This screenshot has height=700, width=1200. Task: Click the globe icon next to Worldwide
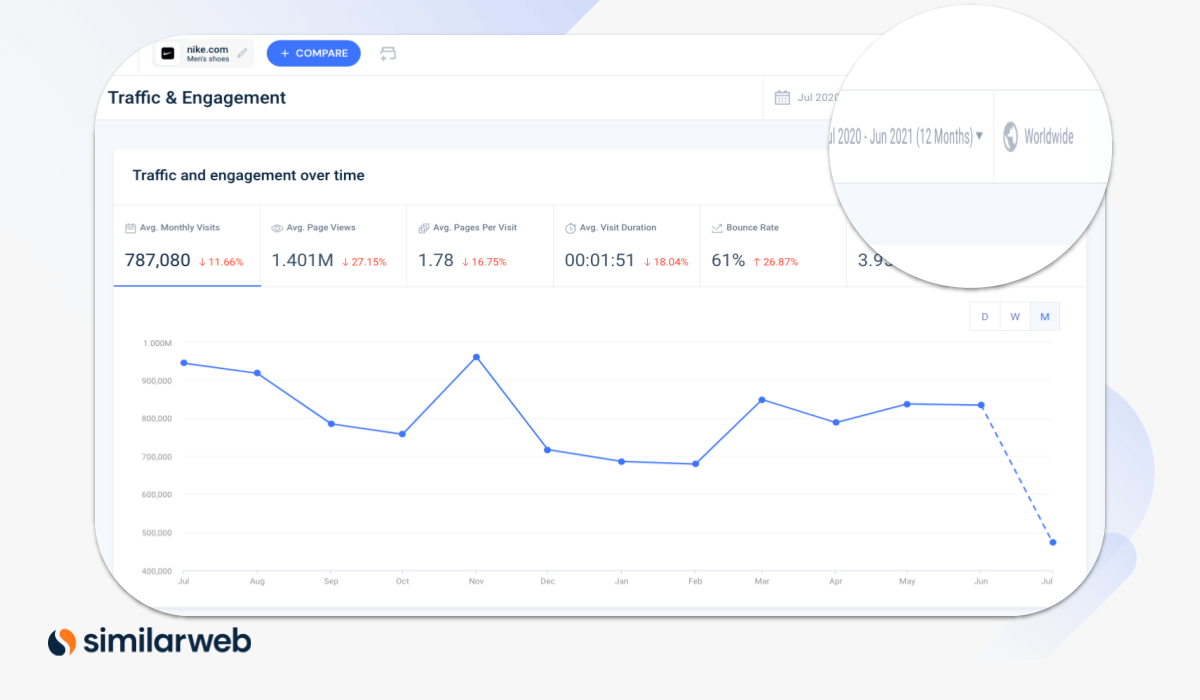click(x=1010, y=137)
